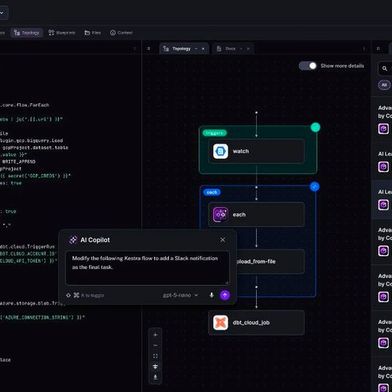Screen dimensions: 392x392
Task: Zoom out the topology canvas
Action: 155,345
